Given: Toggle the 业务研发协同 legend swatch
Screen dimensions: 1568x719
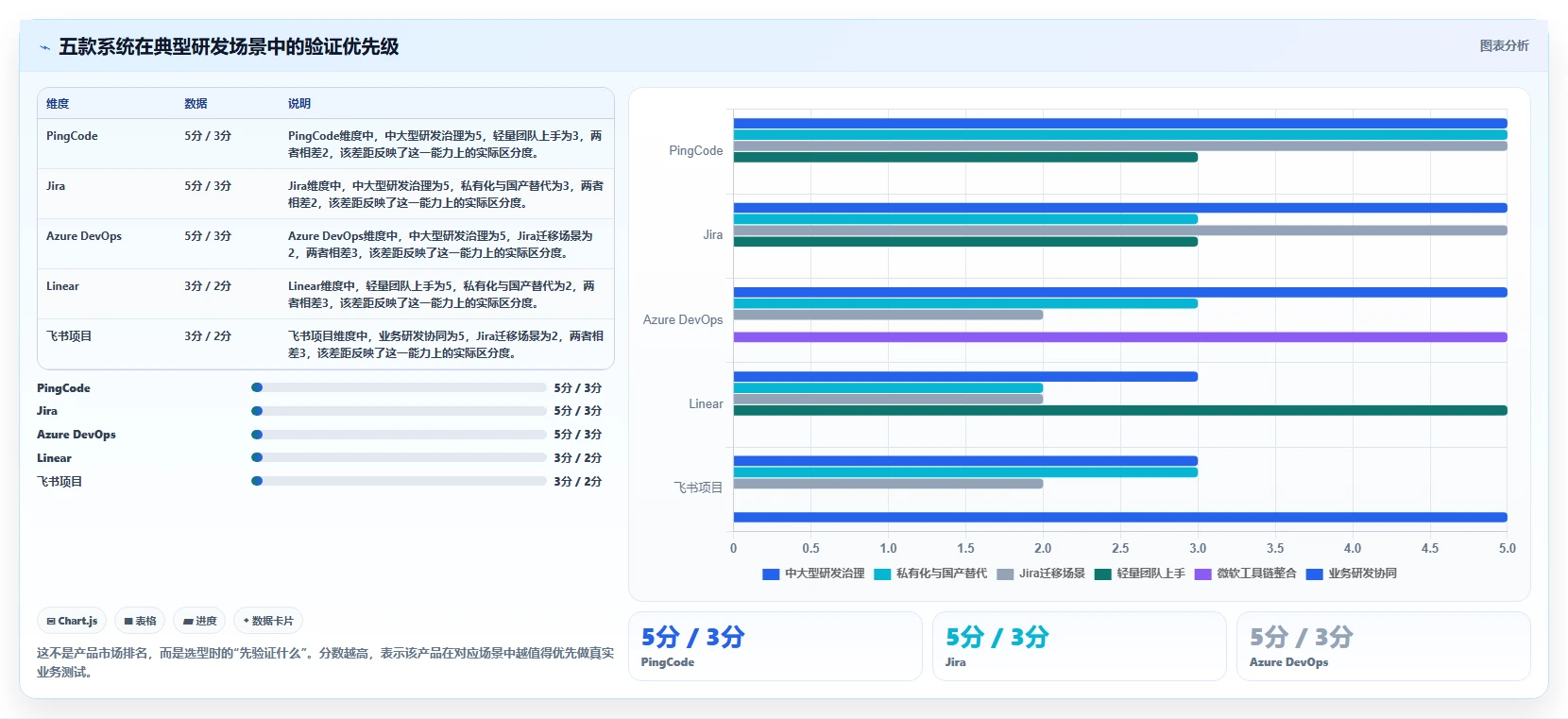Looking at the screenshot, I should click(1314, 573).
